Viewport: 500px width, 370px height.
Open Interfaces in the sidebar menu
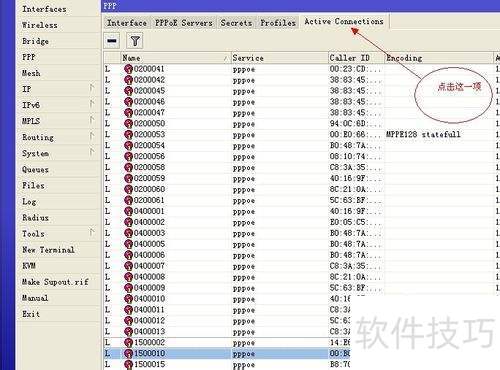(x=44, y=9)
